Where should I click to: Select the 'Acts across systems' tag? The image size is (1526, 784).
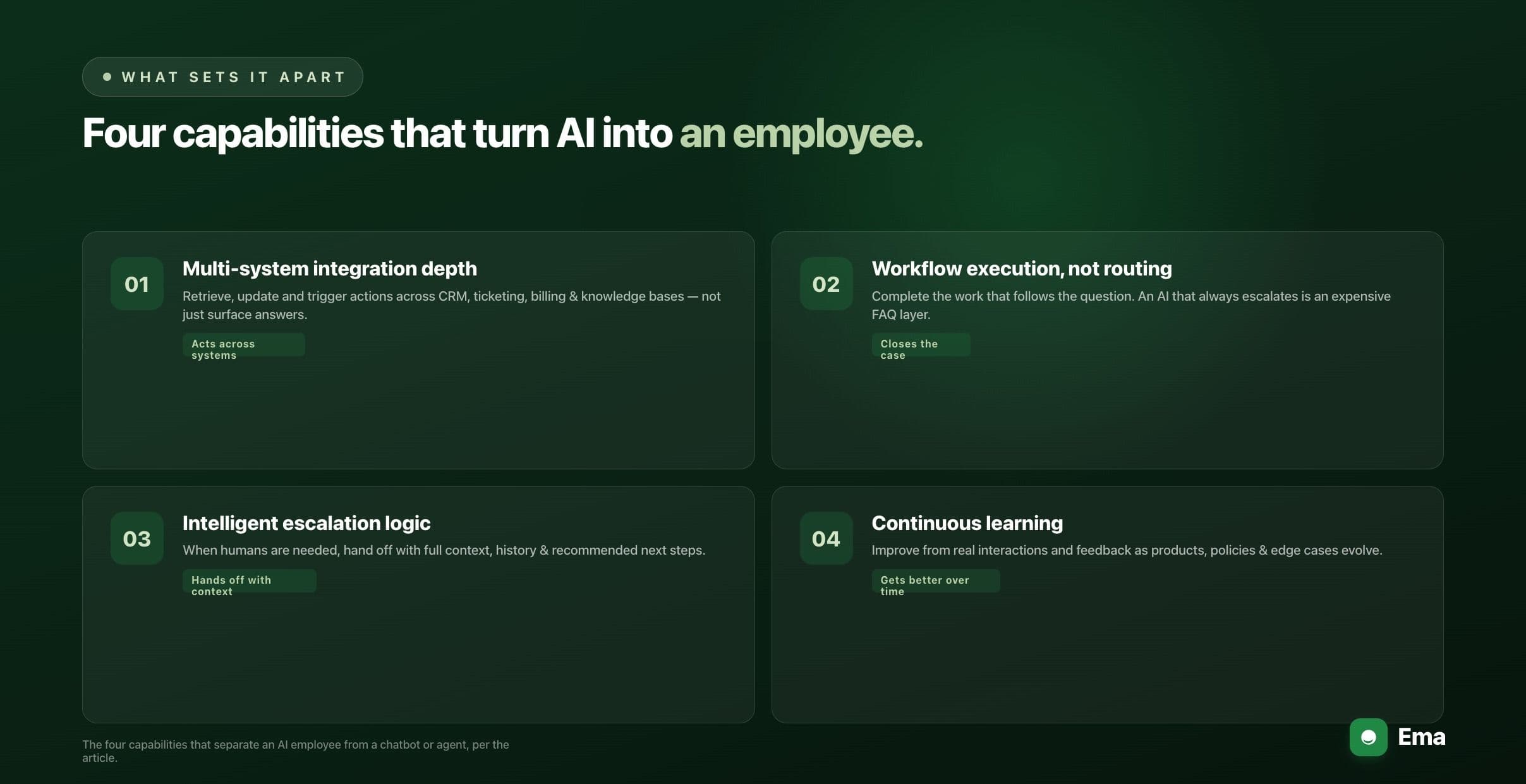tap(244, 345)
